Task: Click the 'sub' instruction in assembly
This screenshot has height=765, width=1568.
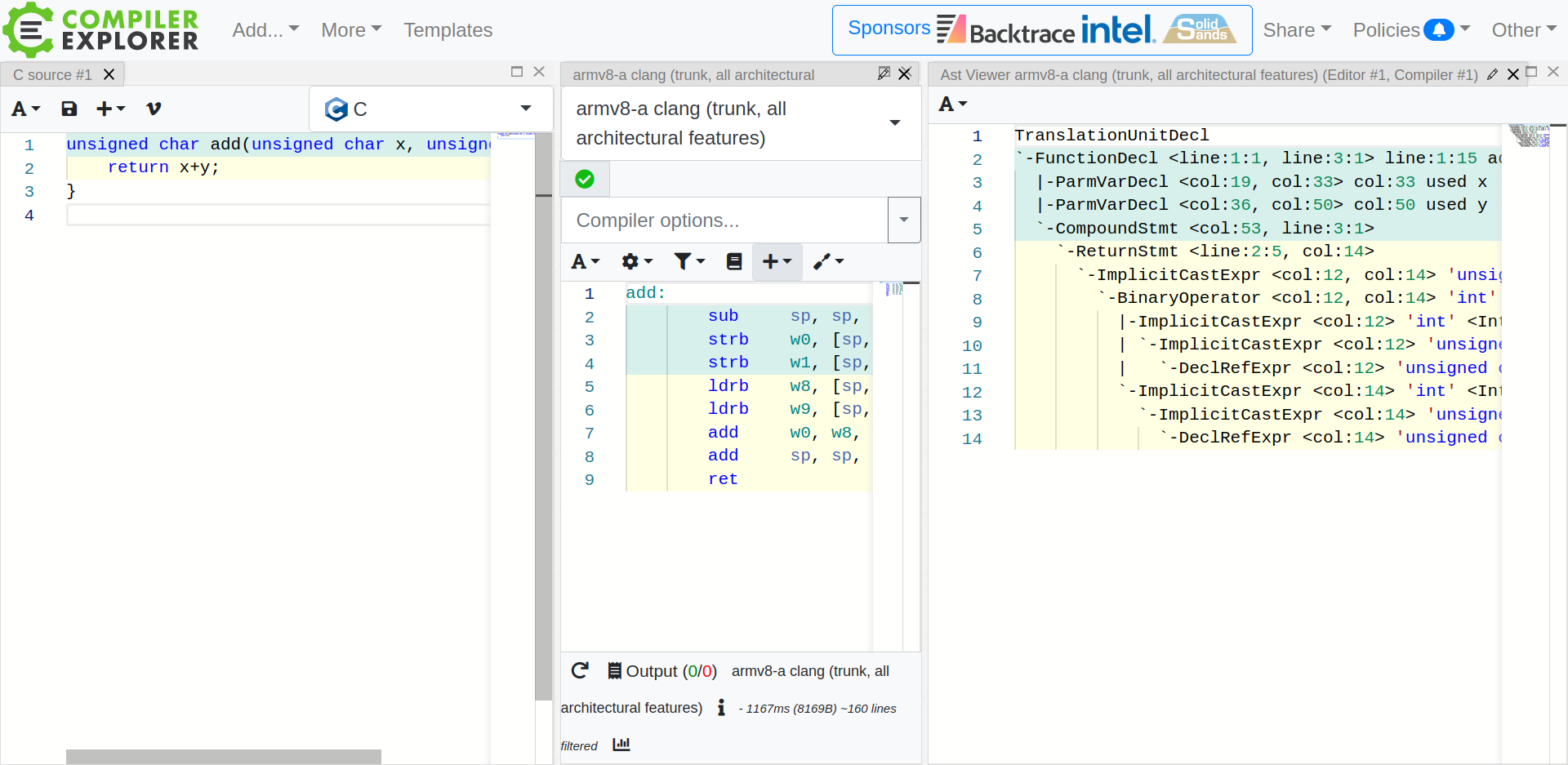Action: (x=723, y=316)
